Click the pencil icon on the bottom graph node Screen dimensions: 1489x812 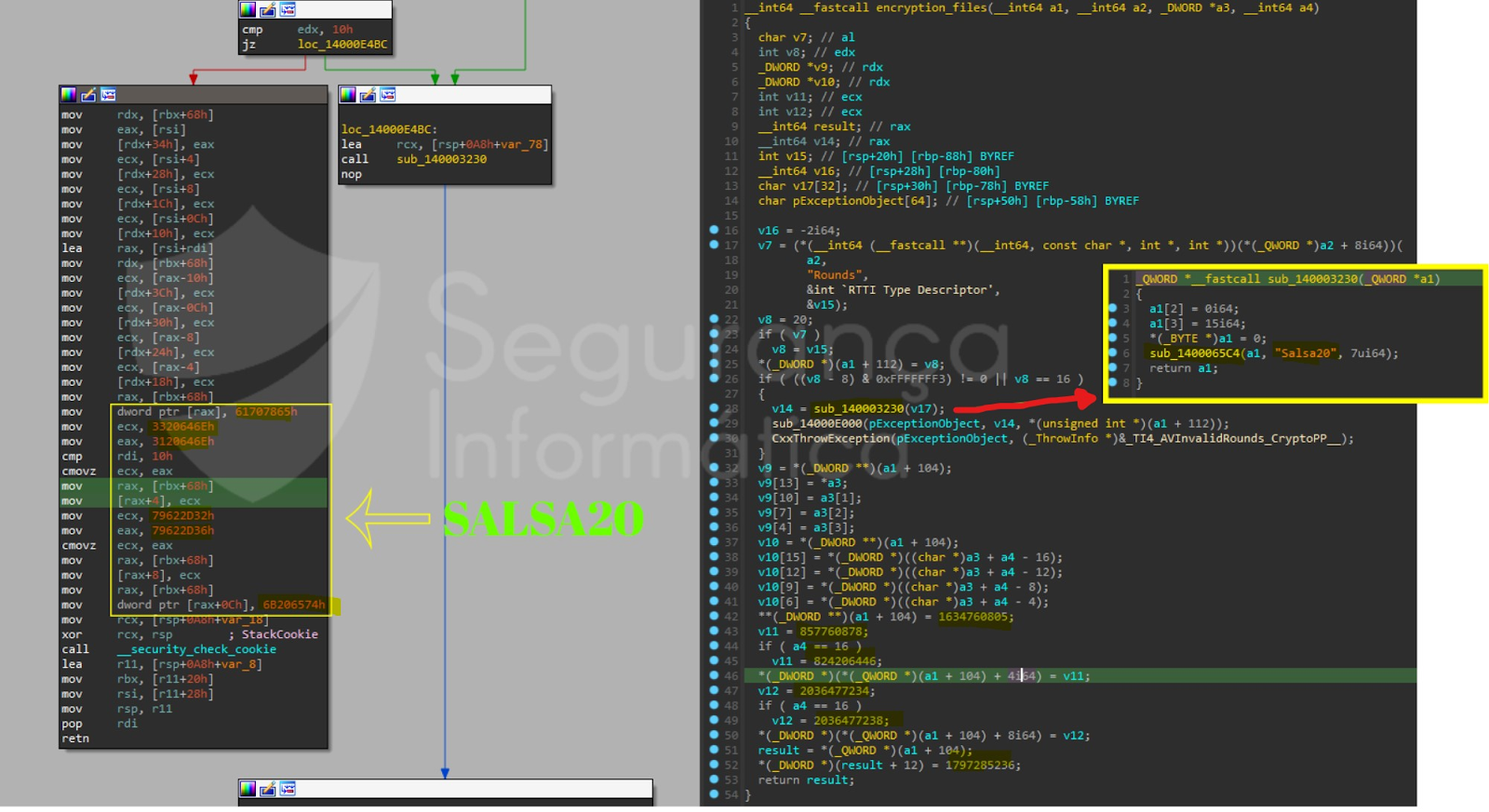pyautogui.click(x=267, y=789)
